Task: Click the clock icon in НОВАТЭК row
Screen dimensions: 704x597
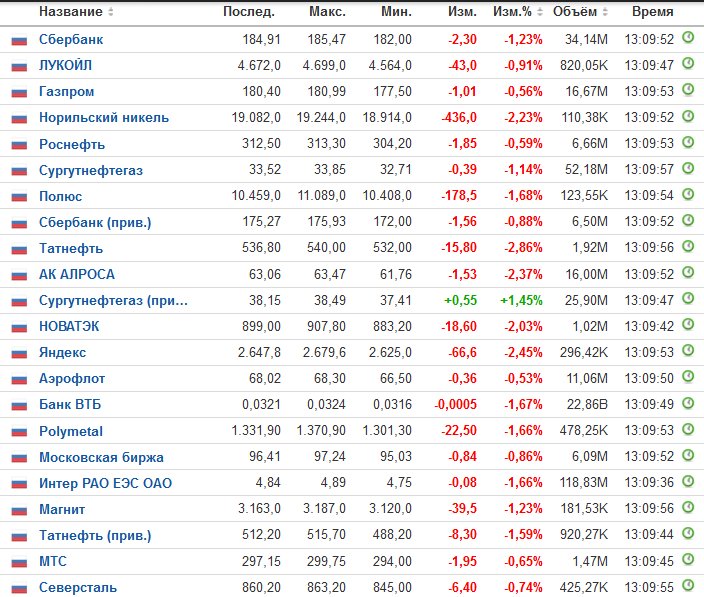Action: (688, 324)
